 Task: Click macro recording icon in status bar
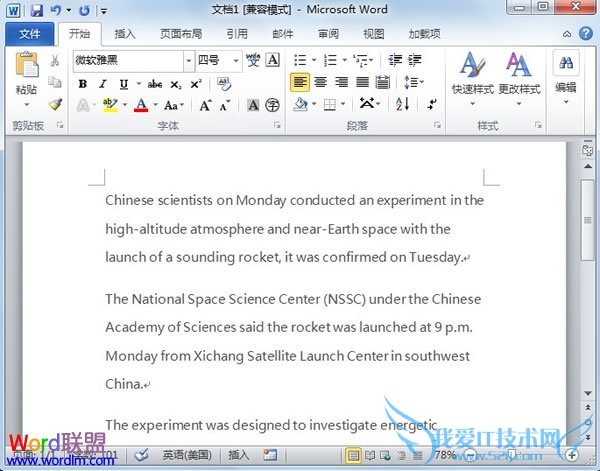270,455
